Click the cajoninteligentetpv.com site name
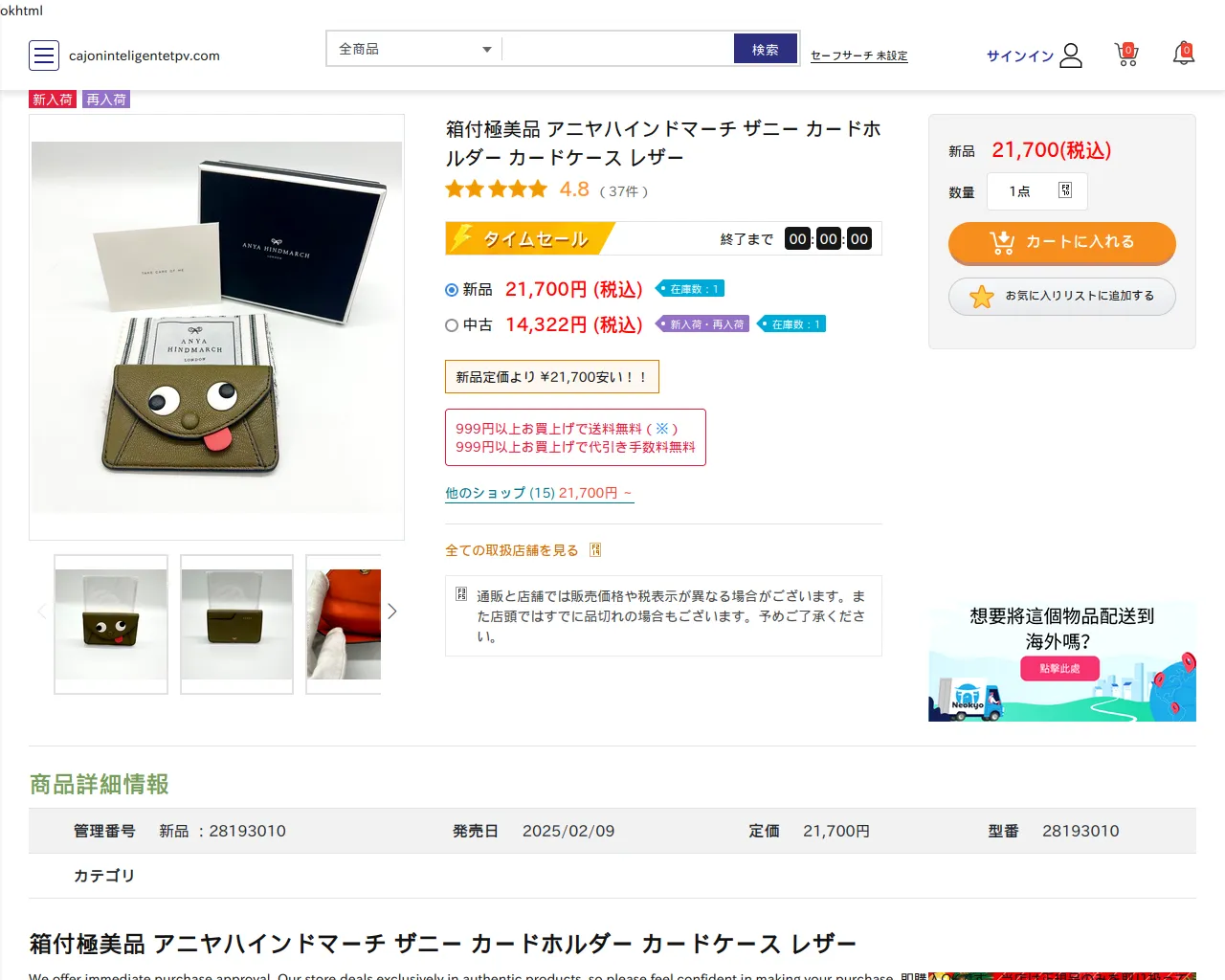Viewport: 1225px width, 980px height. pos(145,56)
